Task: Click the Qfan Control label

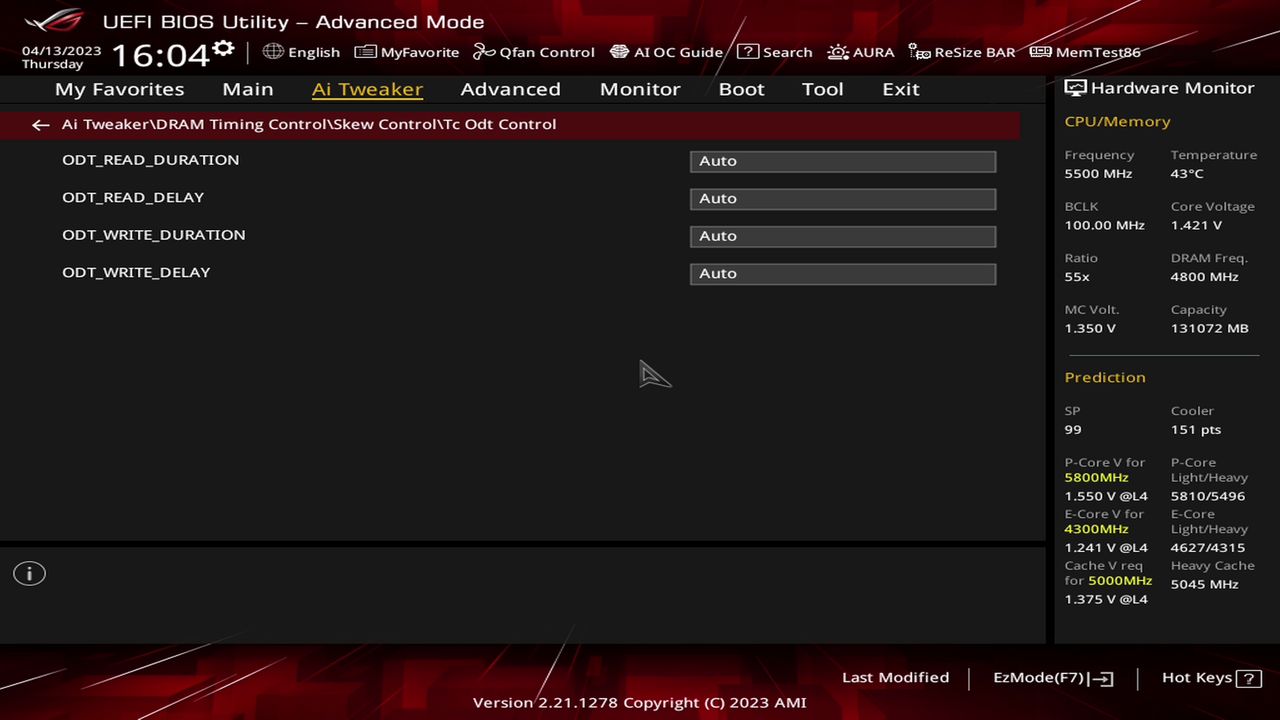Action: click(547, 53)
